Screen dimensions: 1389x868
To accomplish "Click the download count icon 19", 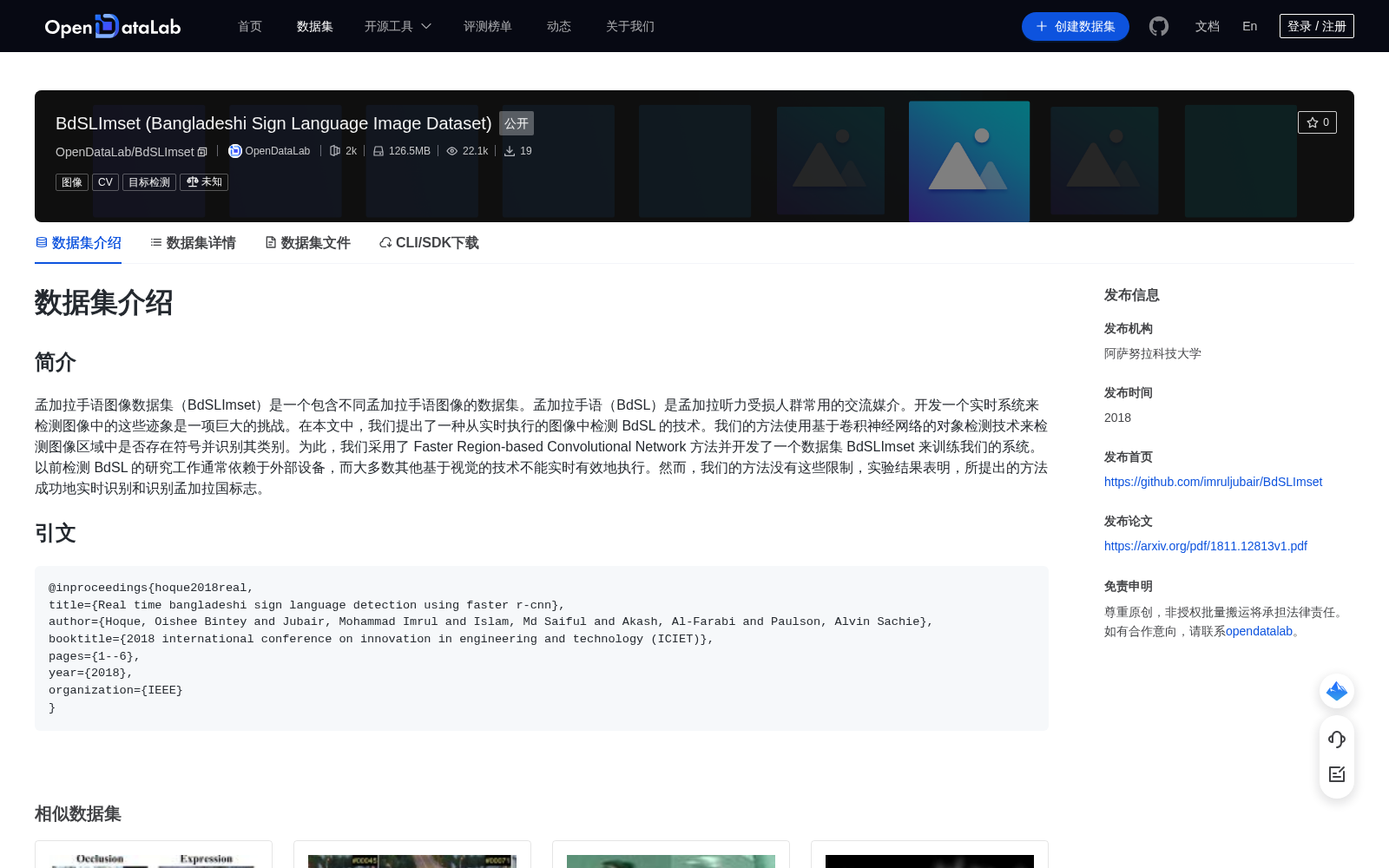I will point(510,151).
